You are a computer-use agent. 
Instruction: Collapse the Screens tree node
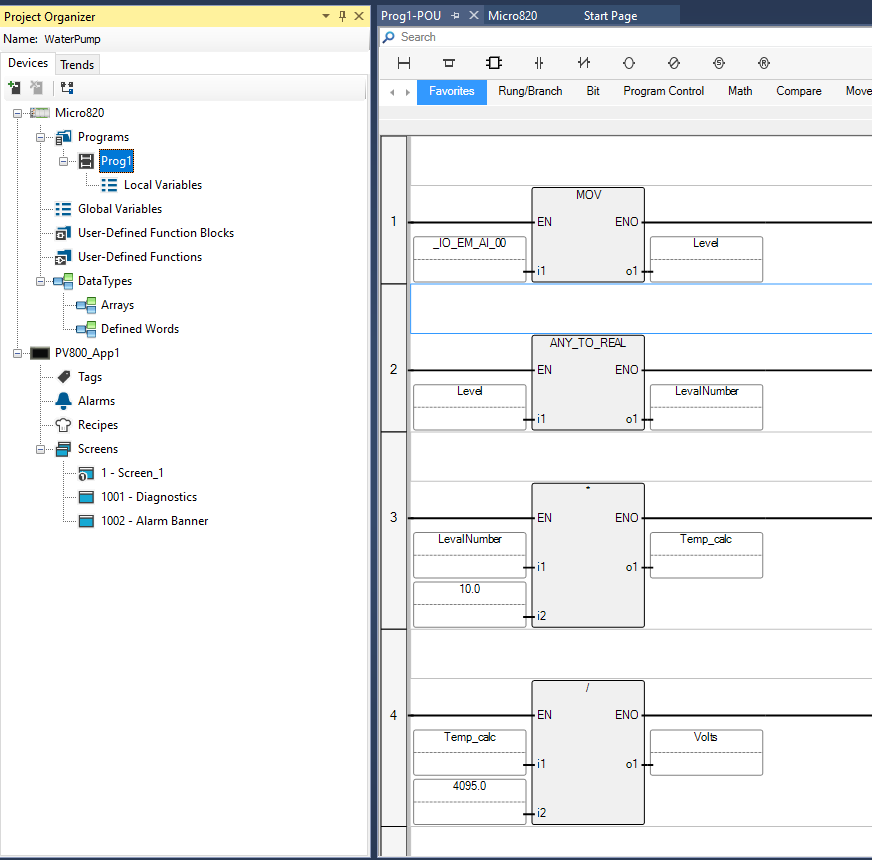click(x=41, y=449)
